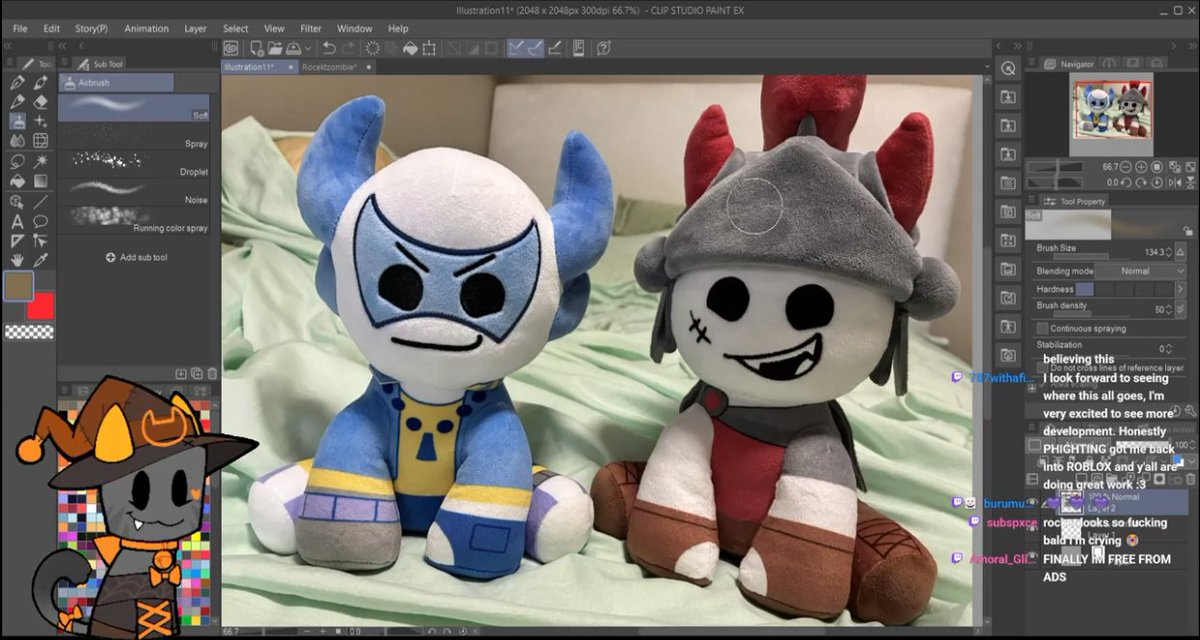Select the Hand move tool
Viewport: 1200px width, 640px height.
tap(17, 261)
